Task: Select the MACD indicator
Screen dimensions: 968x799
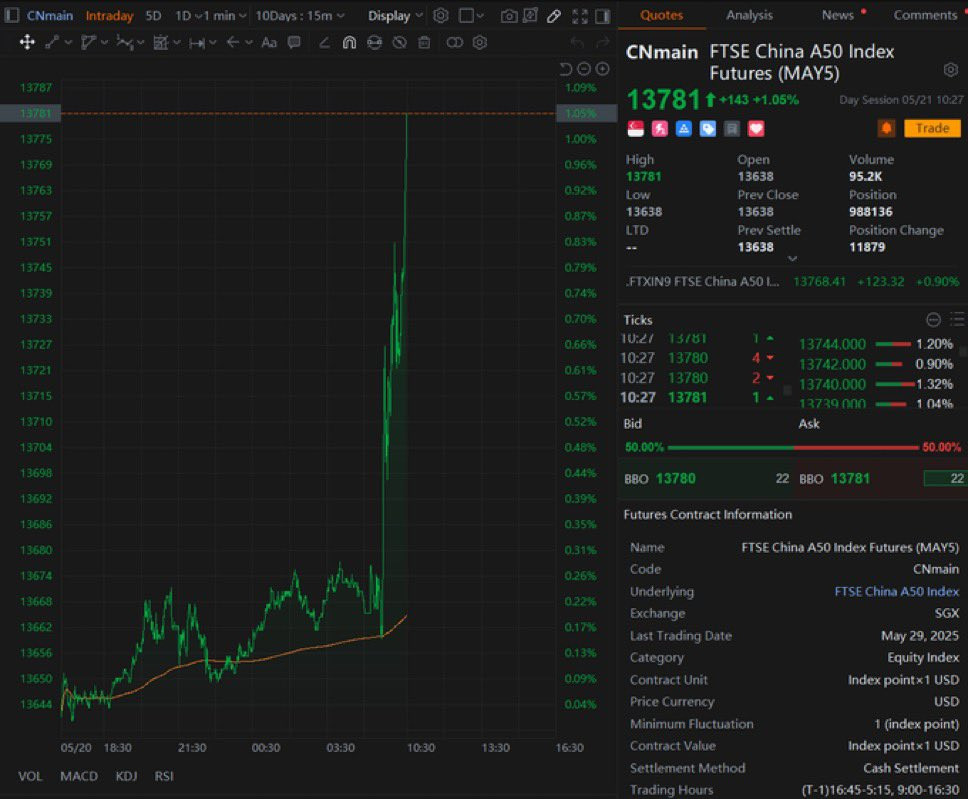Action: coord(79,776)
